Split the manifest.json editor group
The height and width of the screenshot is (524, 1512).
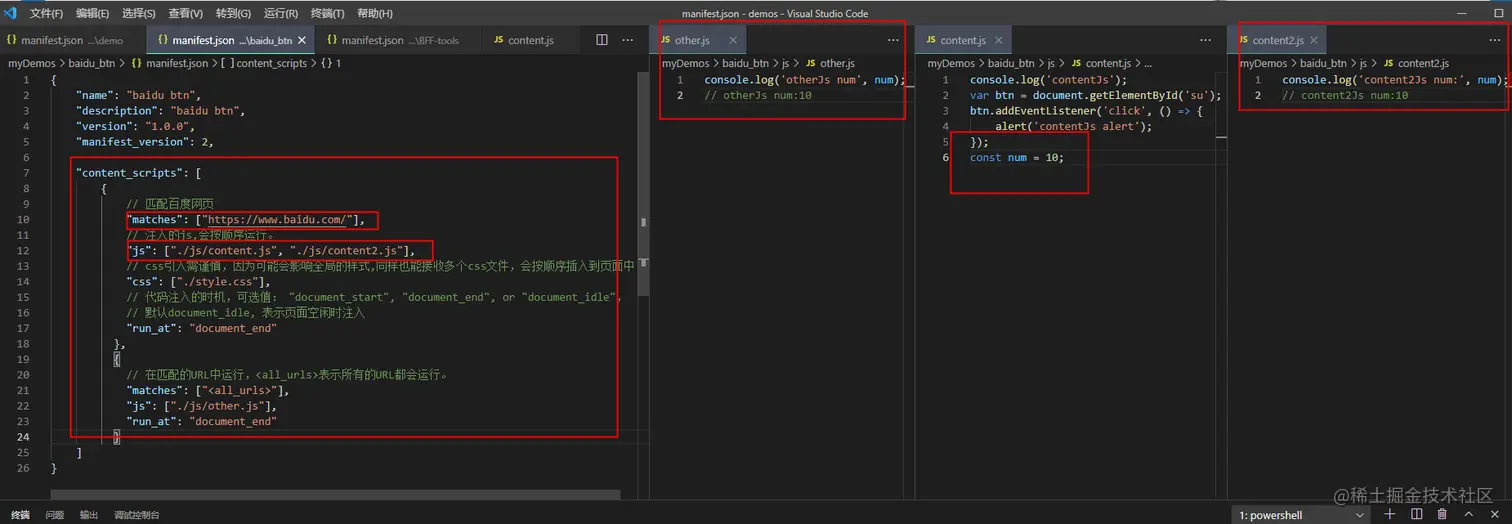pos(602,40)
